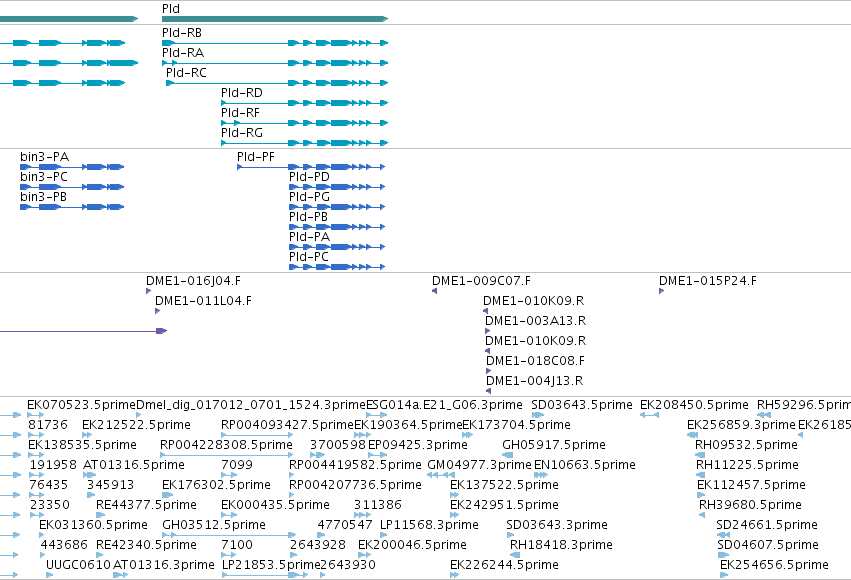This screenshot has width=851, height=580.
Task: Click the DME1-003A13.R feature label
Action: [x=535, y=321]
